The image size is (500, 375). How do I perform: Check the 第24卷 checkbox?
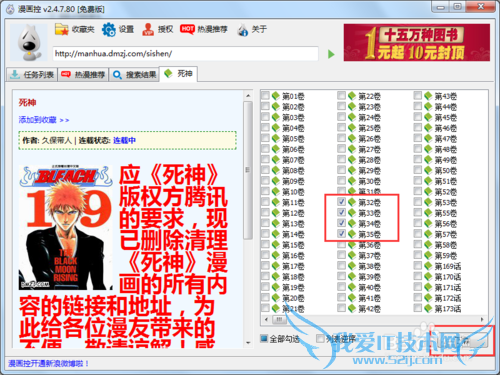click(341, 117)
